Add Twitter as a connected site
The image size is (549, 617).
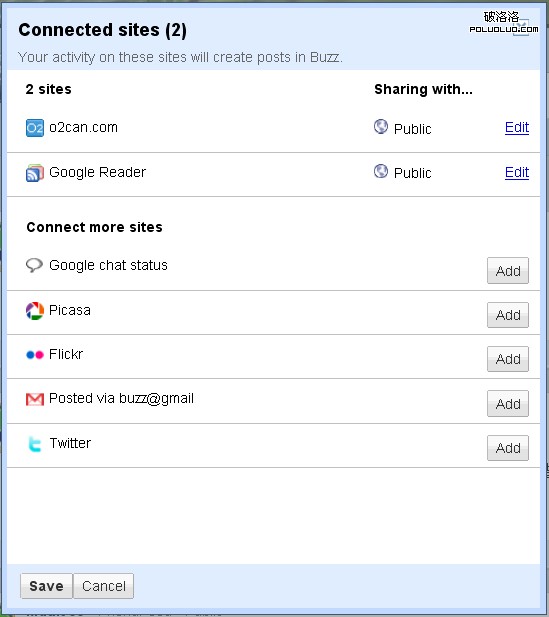point(508,448)
